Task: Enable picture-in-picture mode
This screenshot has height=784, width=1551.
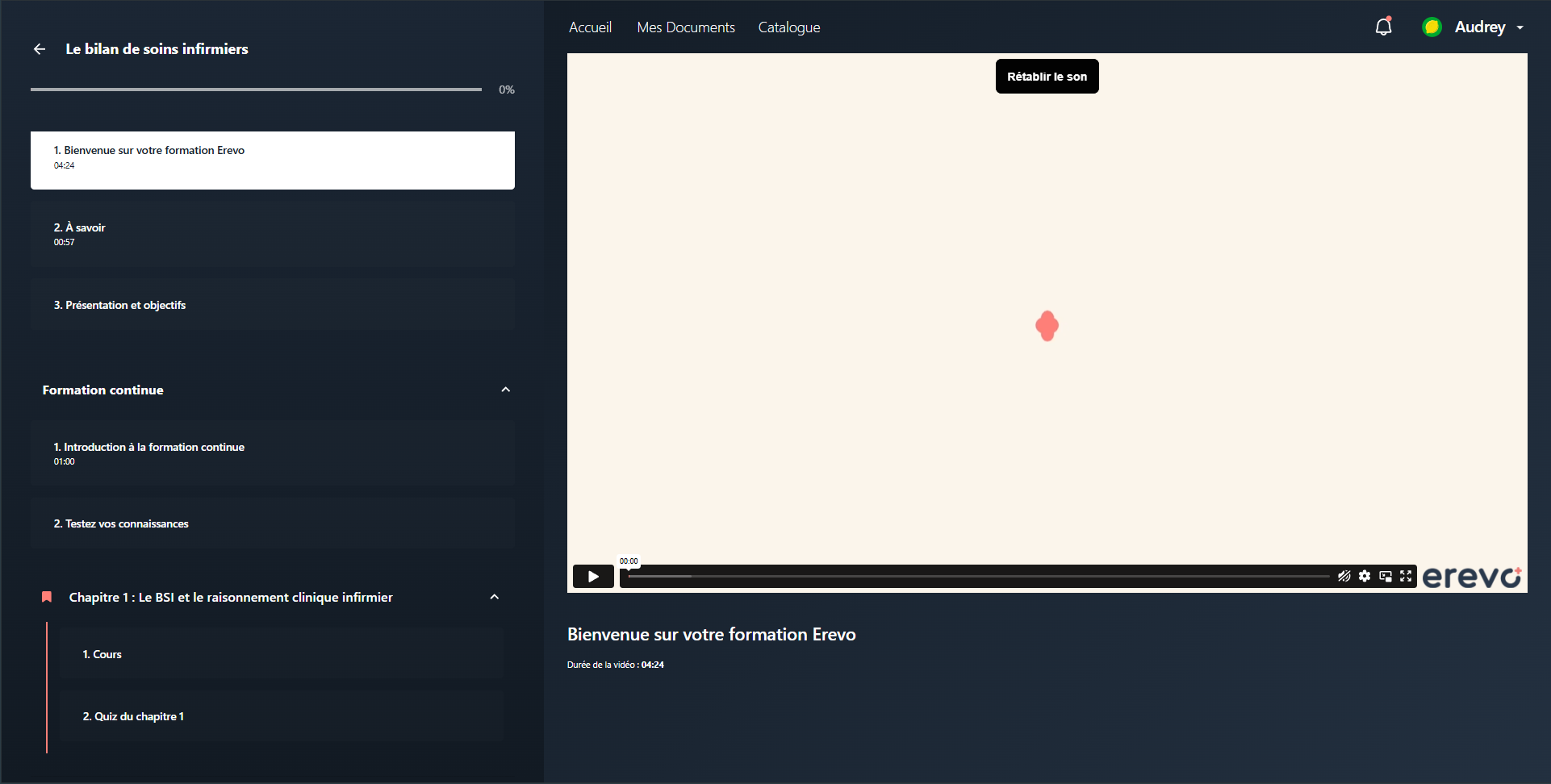Action: tap(1386, 576)
